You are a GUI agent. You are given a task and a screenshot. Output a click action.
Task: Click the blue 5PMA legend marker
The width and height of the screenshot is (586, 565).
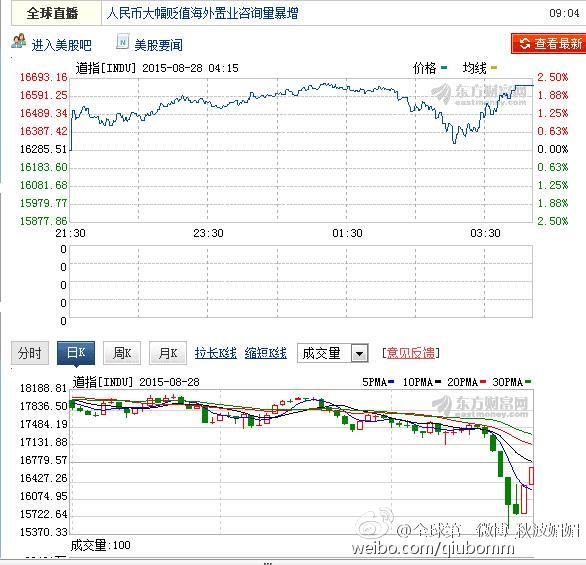[391, 382]
